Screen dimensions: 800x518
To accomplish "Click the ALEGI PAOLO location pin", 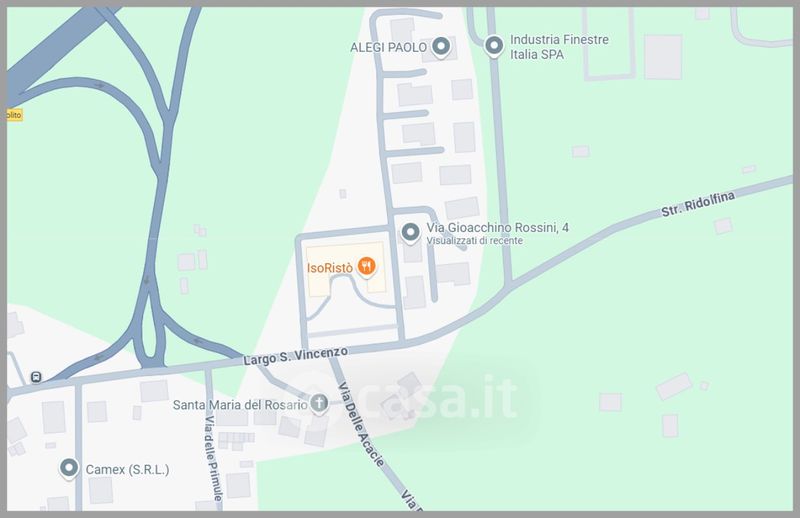I will pos(441,47).
